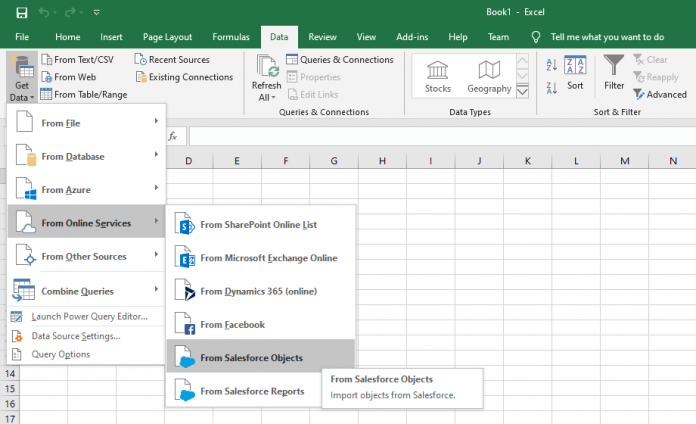Choose From Facebook in the submenu
The image size is (696, 424).
tap(232, 325)
